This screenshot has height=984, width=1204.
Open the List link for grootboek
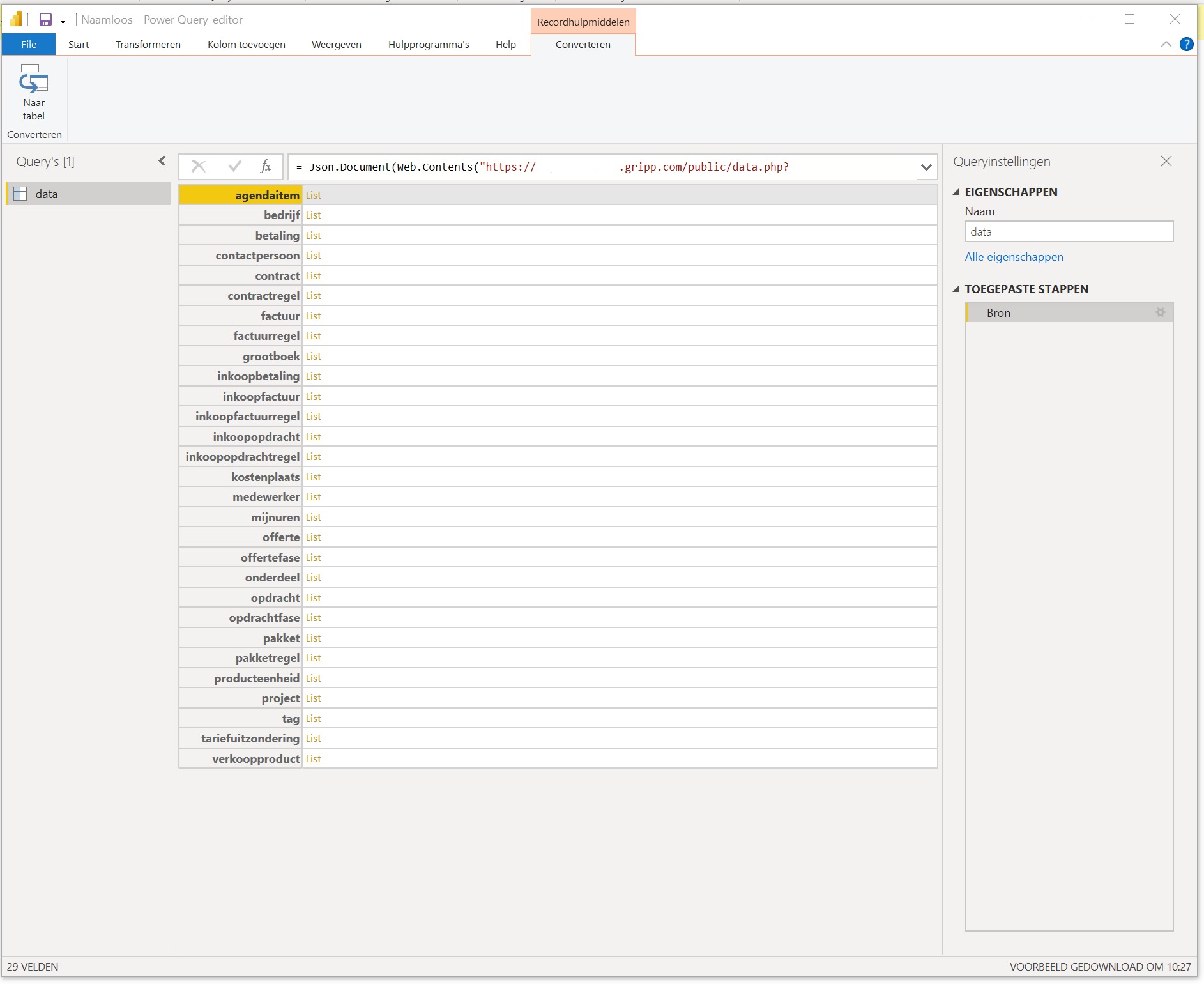[313, 356]
